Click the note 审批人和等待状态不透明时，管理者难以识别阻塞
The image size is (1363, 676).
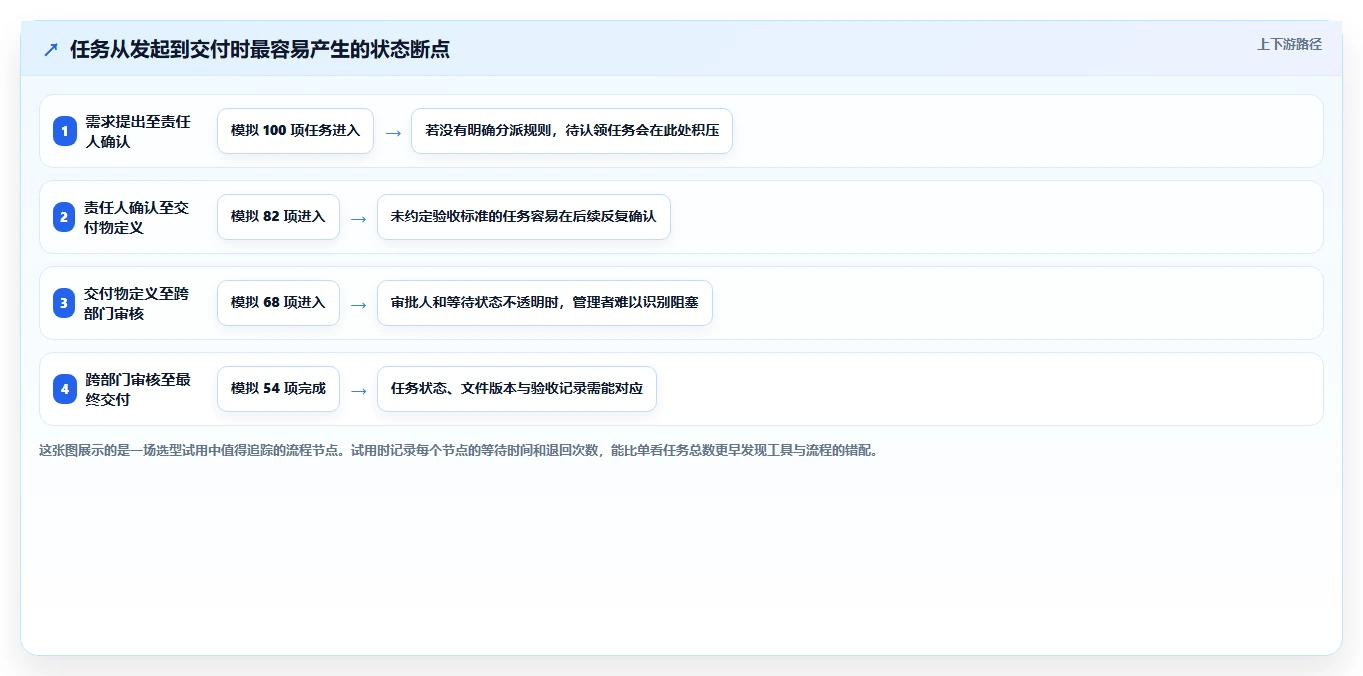tap(545, 303)
